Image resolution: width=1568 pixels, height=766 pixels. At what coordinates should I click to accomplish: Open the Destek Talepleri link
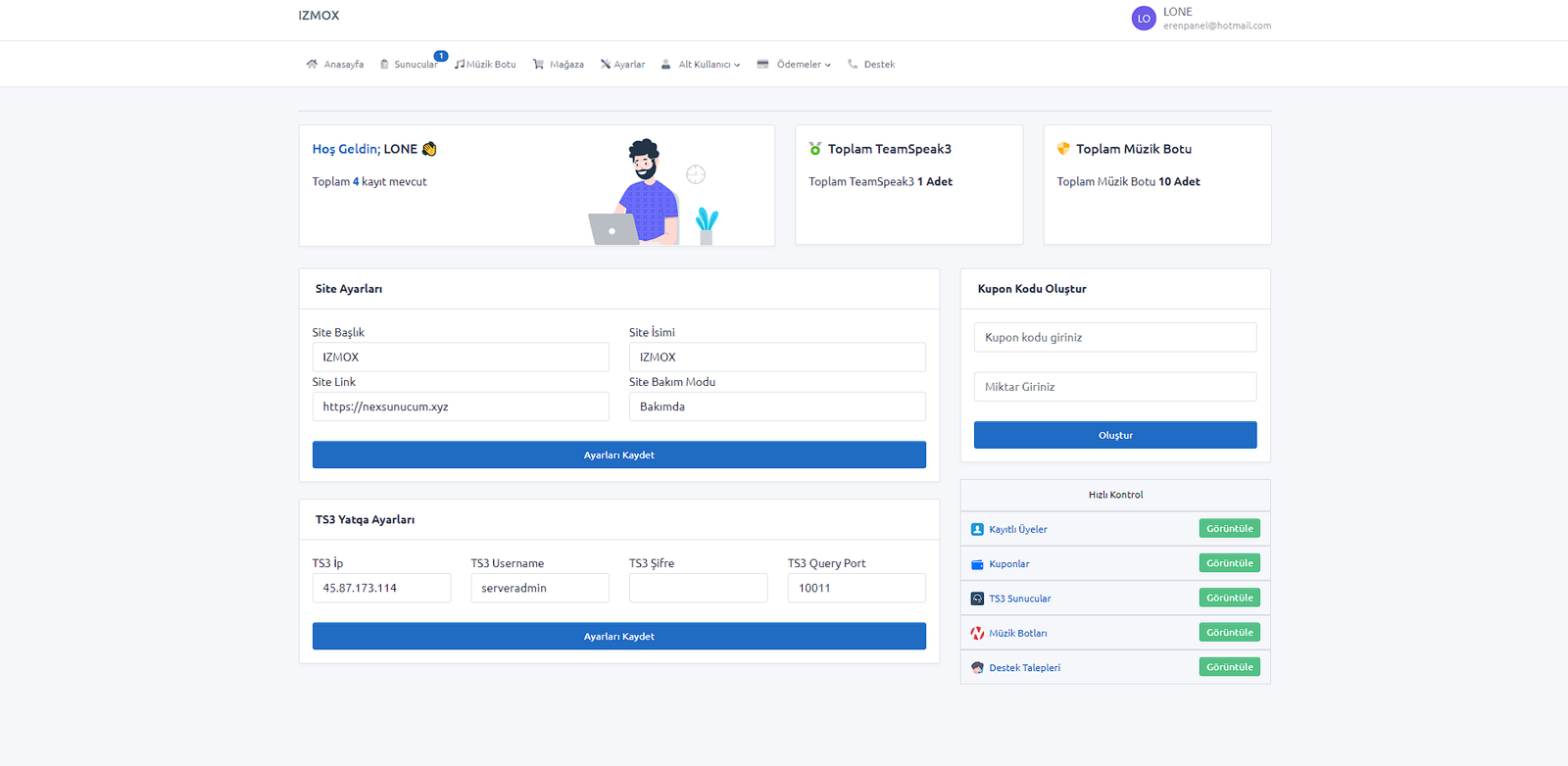point(1024,668)
